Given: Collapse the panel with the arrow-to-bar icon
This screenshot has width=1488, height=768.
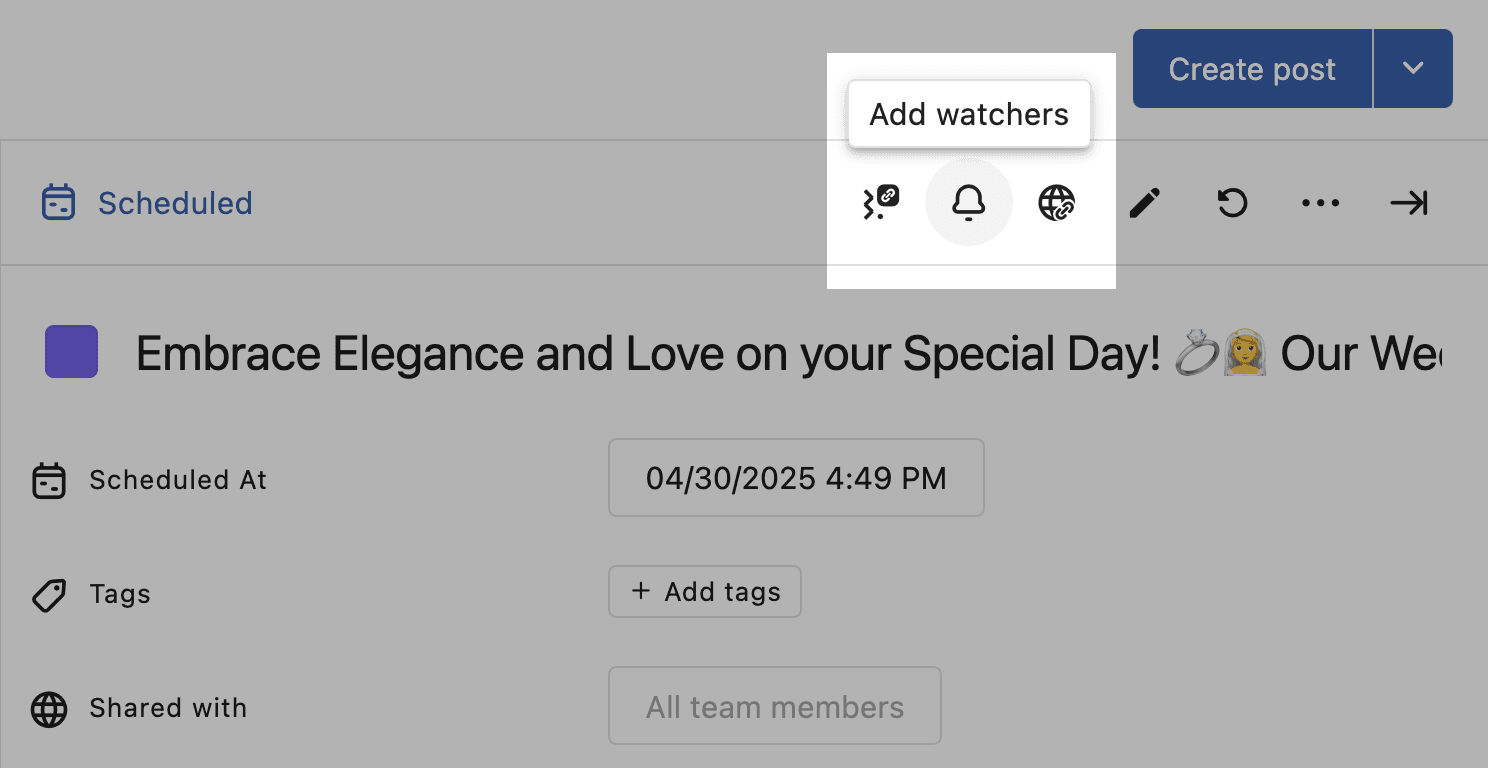Looking at the screenshot, I should tap(1408, 203).
